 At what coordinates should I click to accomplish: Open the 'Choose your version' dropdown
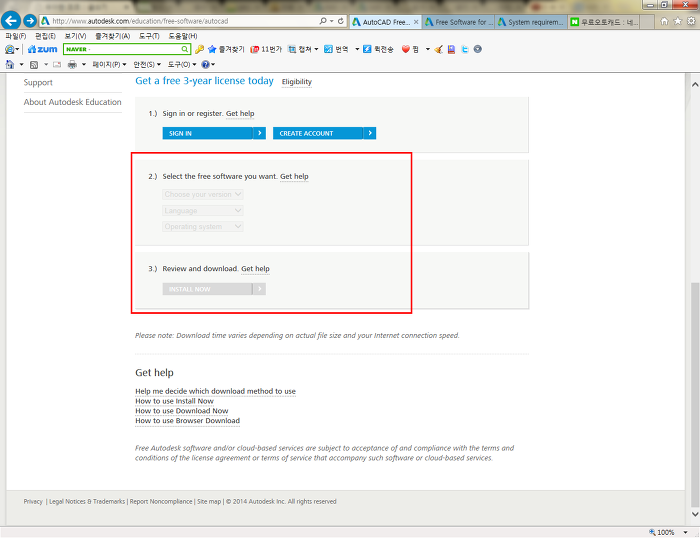coord(203,194)
